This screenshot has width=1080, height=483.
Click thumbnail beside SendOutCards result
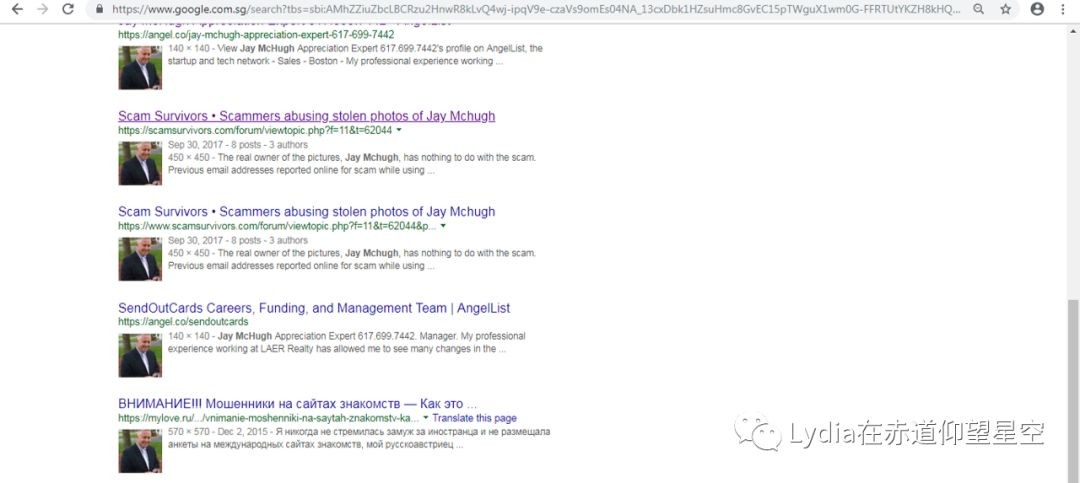tap(140, 355)
